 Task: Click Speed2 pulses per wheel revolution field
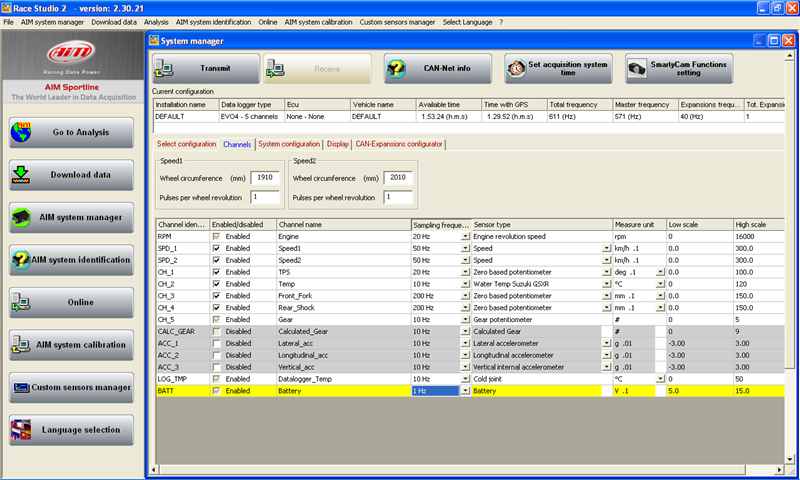coord(398,197)
